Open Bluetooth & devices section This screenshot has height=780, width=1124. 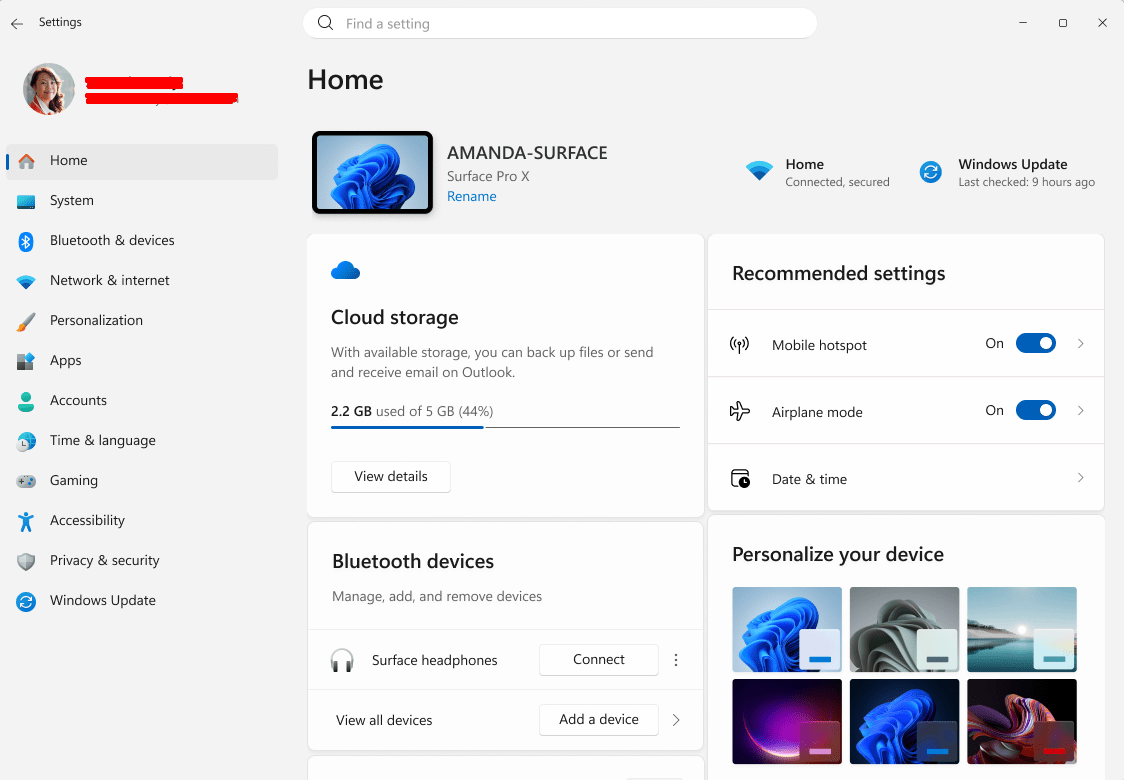(142, 242)
